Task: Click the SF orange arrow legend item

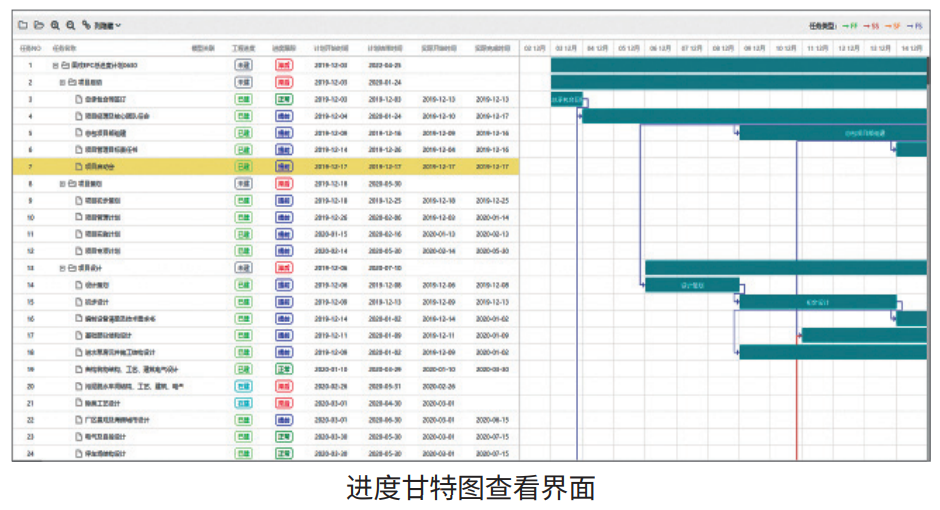Action: tap(893, 26)
